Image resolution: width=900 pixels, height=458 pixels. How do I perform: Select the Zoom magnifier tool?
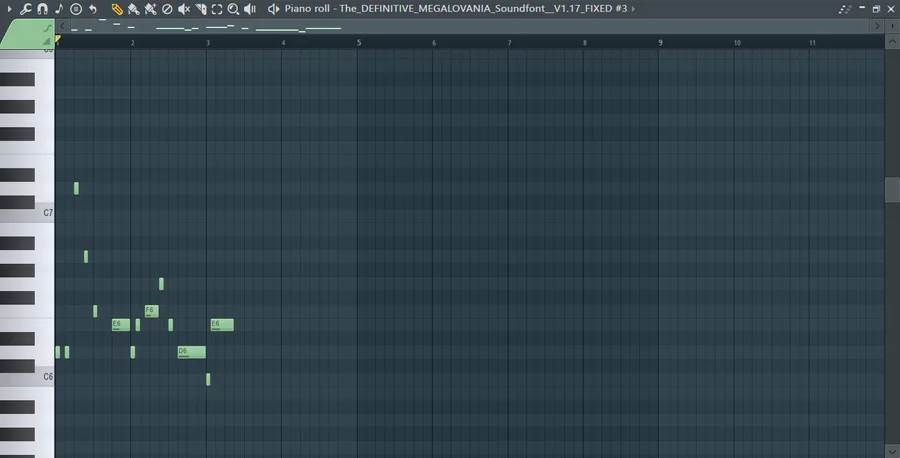233,9
